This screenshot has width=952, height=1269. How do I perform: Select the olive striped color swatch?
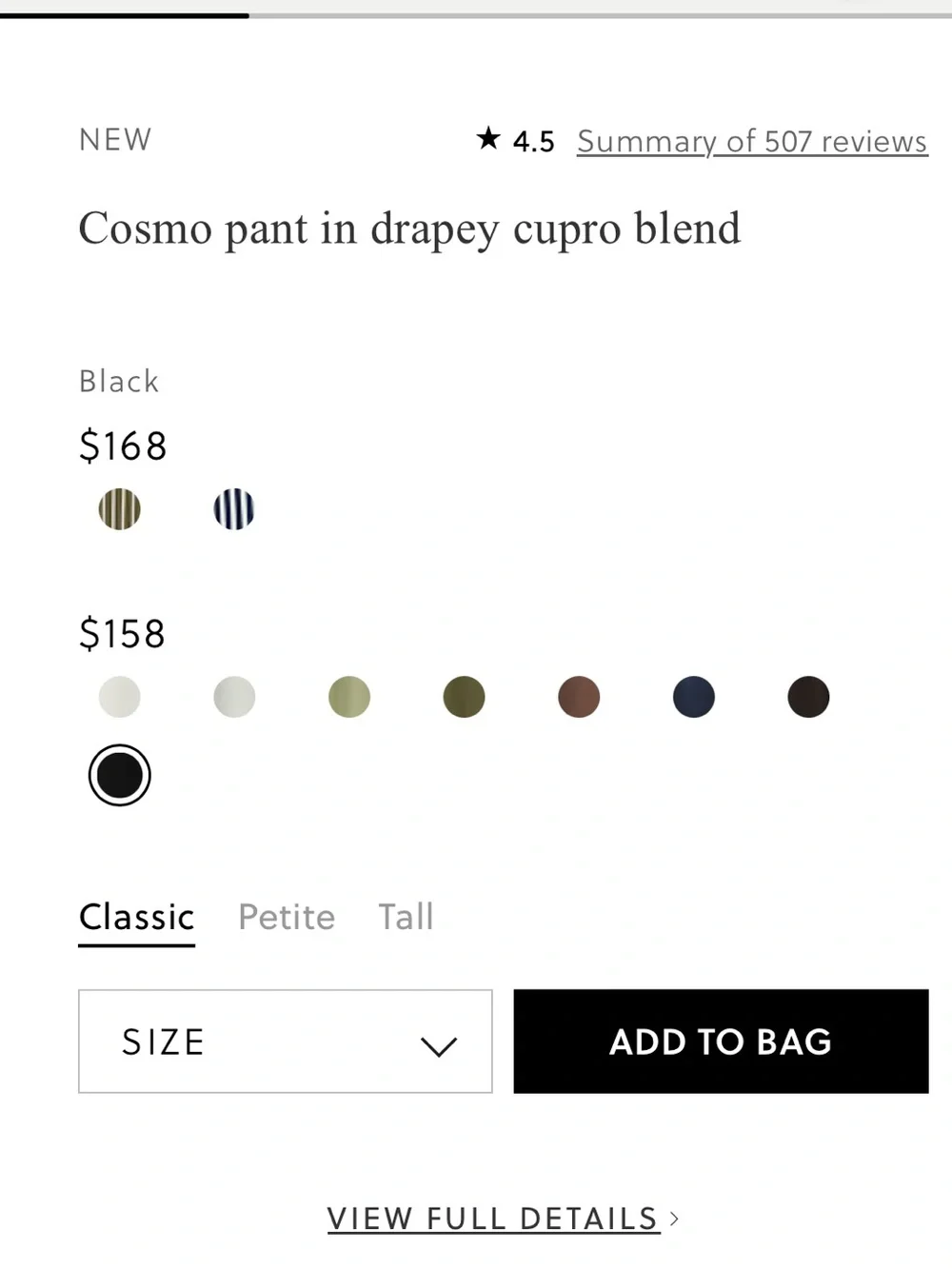[x=120, y=509]
